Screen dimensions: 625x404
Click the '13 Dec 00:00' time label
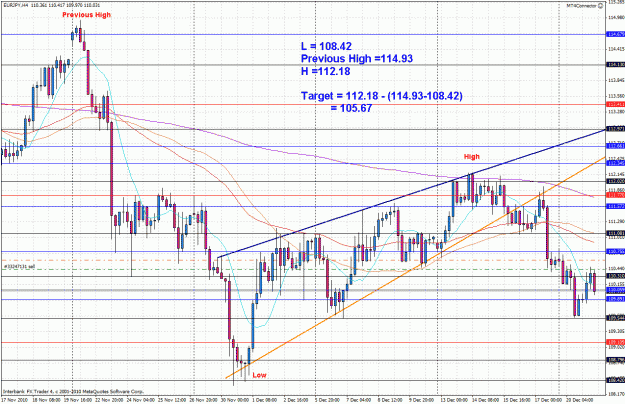(x=454, y=400)
